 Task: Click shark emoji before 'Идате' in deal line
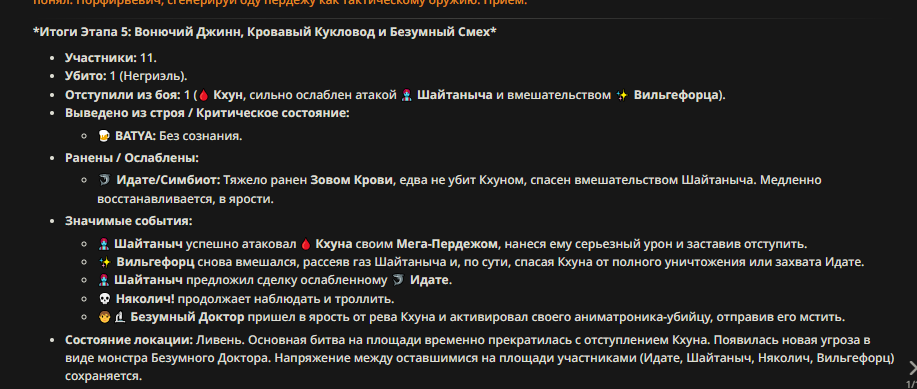click(398, 280)
